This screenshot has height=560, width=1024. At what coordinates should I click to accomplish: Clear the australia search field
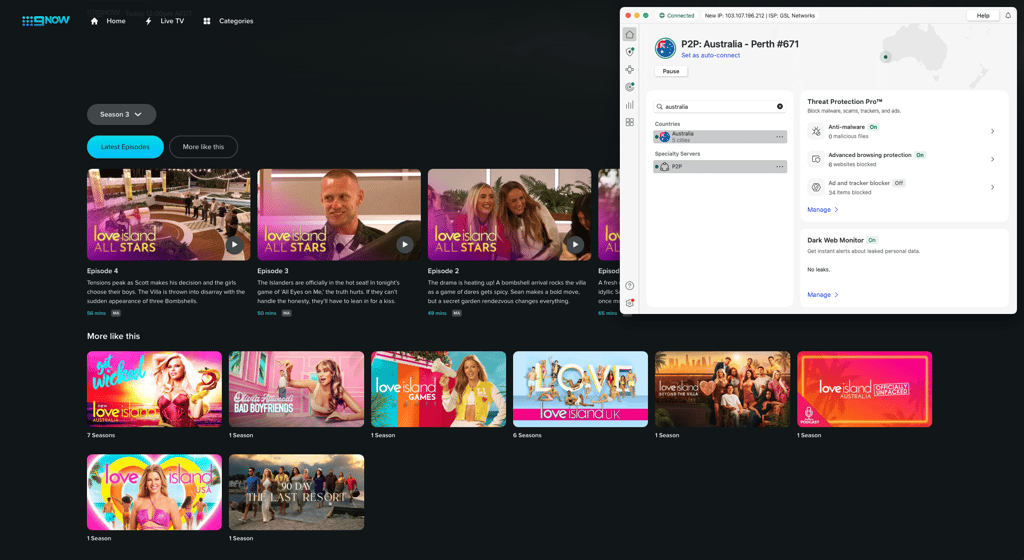click(780, 106)
